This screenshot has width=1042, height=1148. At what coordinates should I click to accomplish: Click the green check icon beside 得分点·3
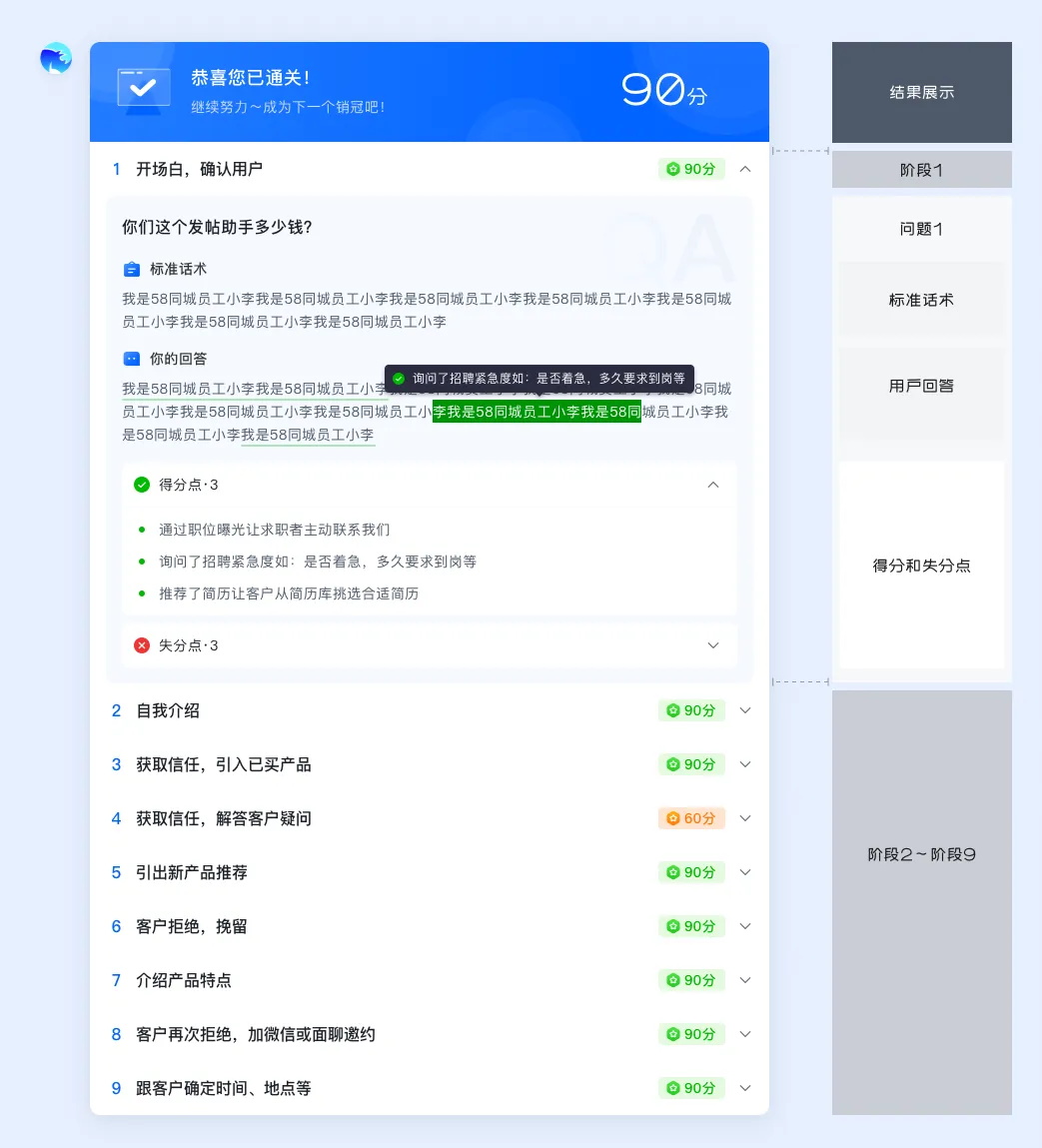tap(142, 485)
